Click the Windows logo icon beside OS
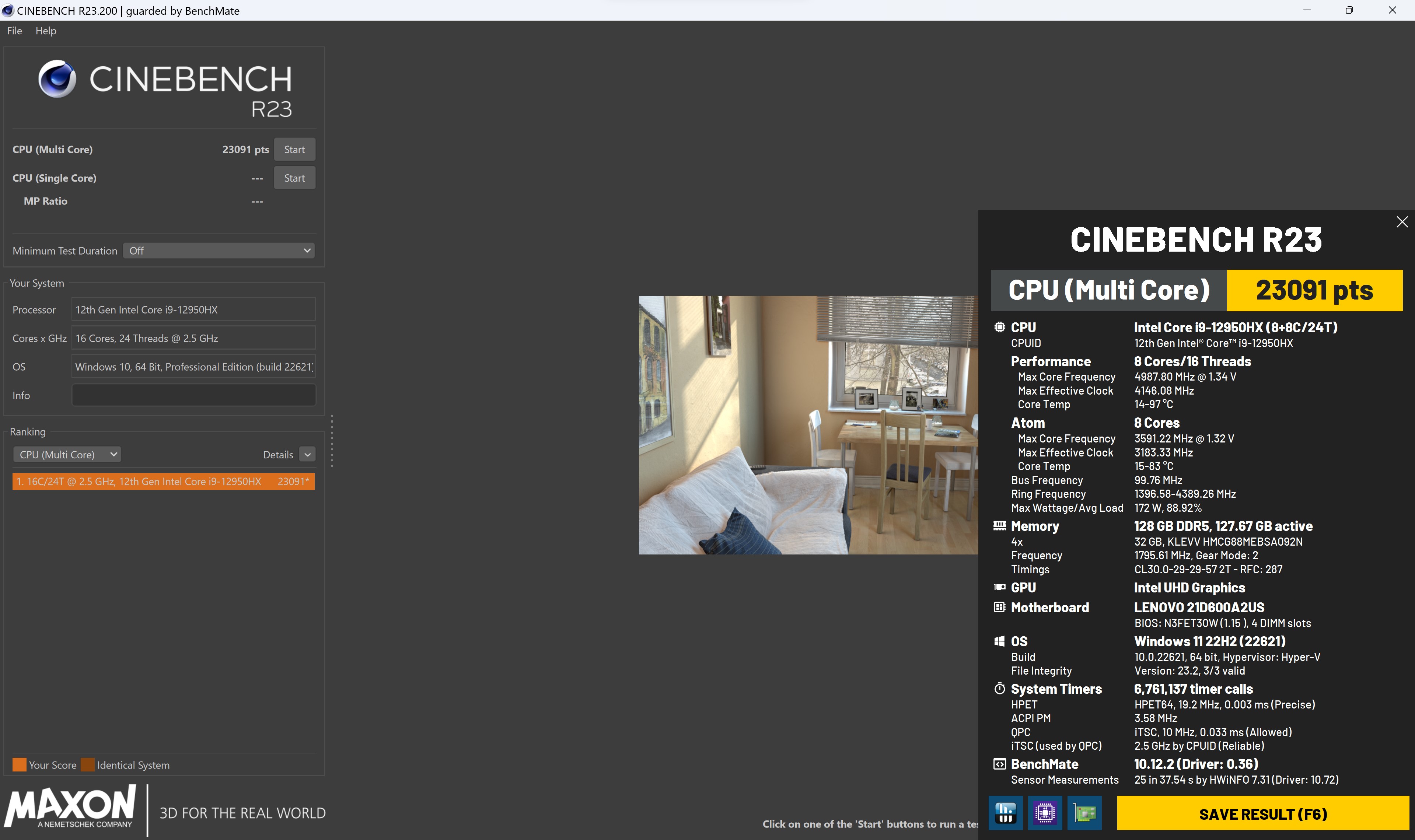This screenshot has height=840, width=1415. (x=1000, y=641)
